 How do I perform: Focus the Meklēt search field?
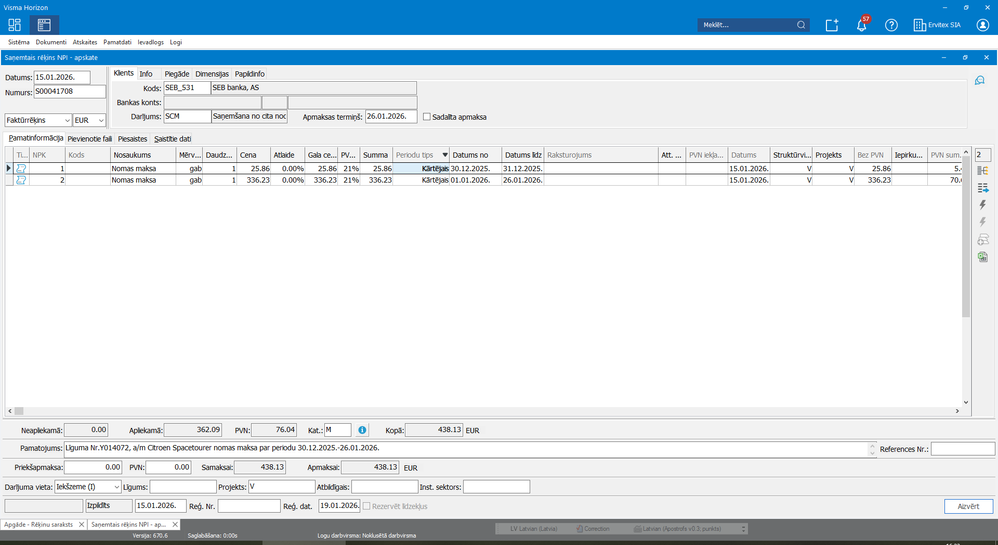coord(747,25)
